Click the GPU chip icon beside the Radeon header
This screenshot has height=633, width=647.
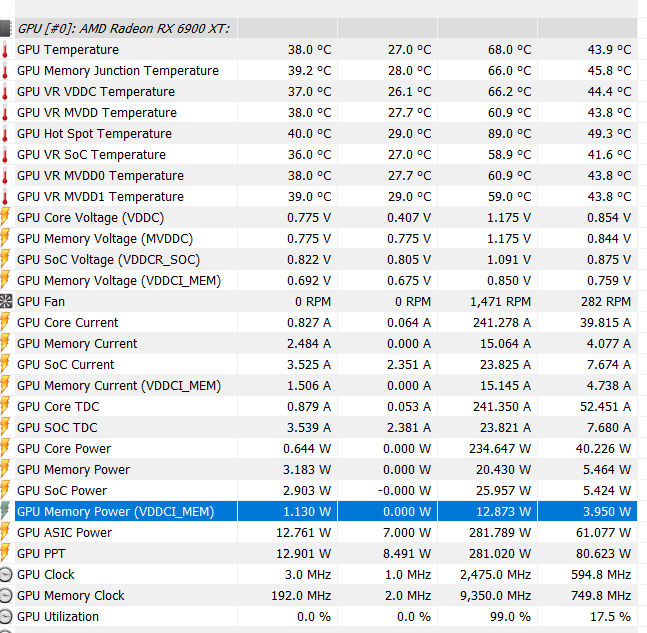coord(5,28)
